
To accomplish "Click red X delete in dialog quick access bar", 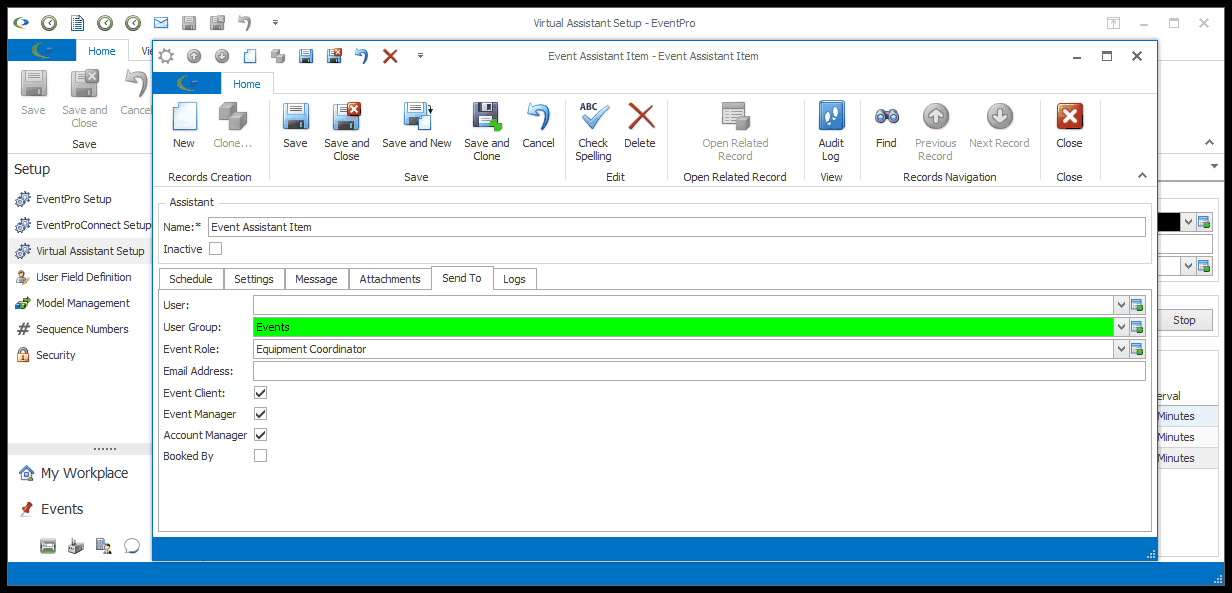I will tap(390, 56).
